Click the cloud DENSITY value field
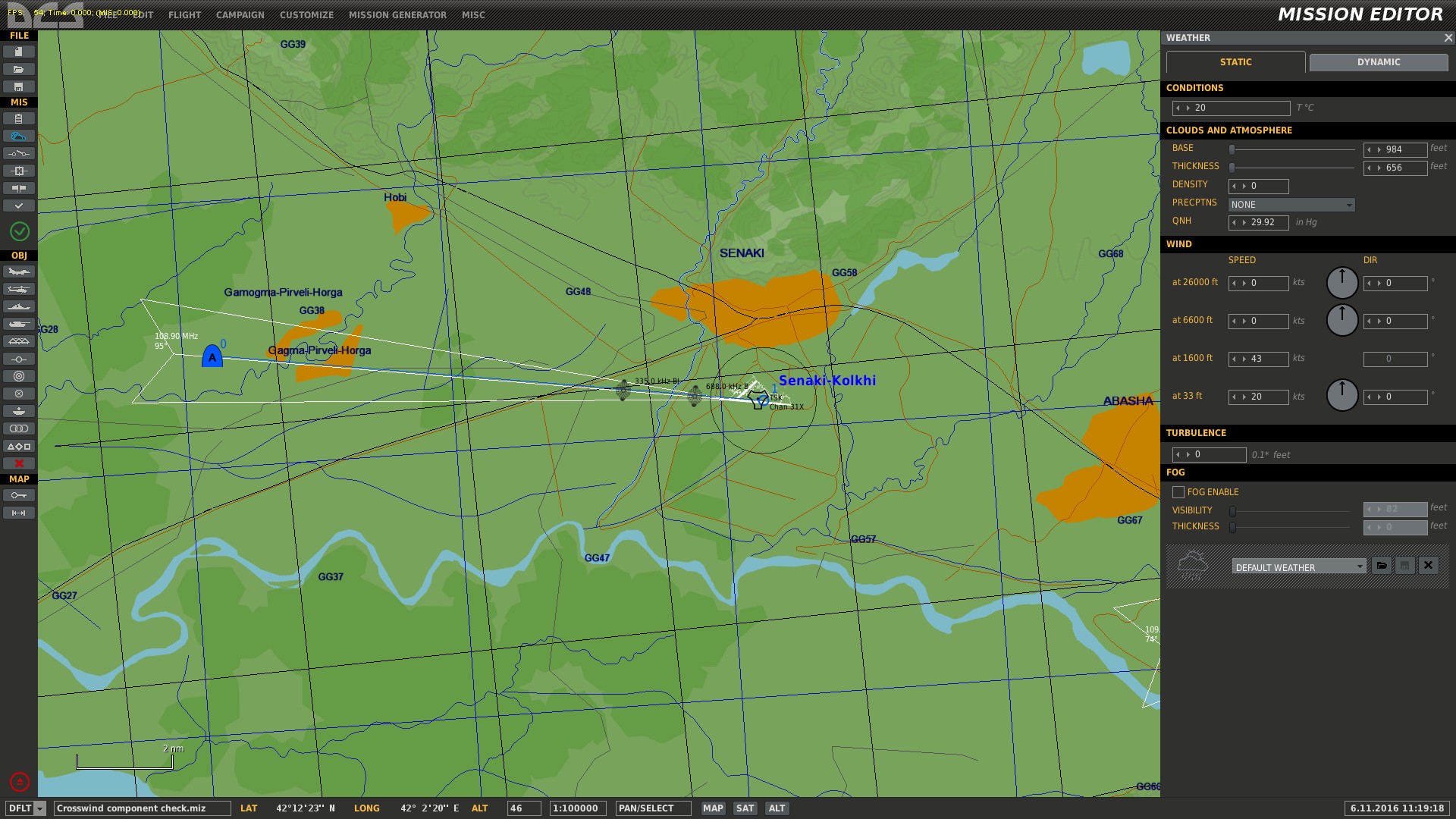 point(1259,187)
